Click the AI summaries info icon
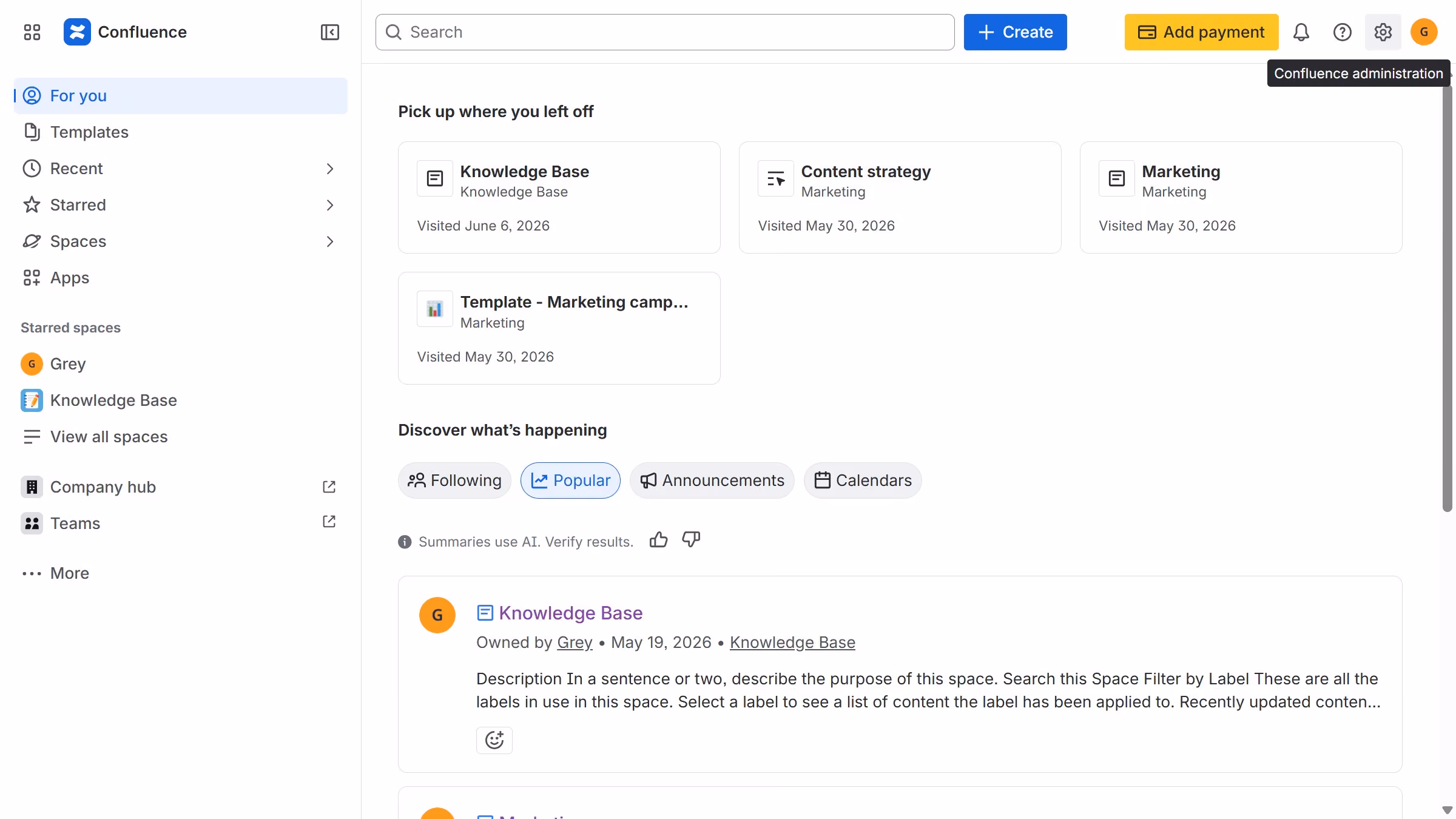The width and height of the screenshot is (1456, 819). point(405,542)
